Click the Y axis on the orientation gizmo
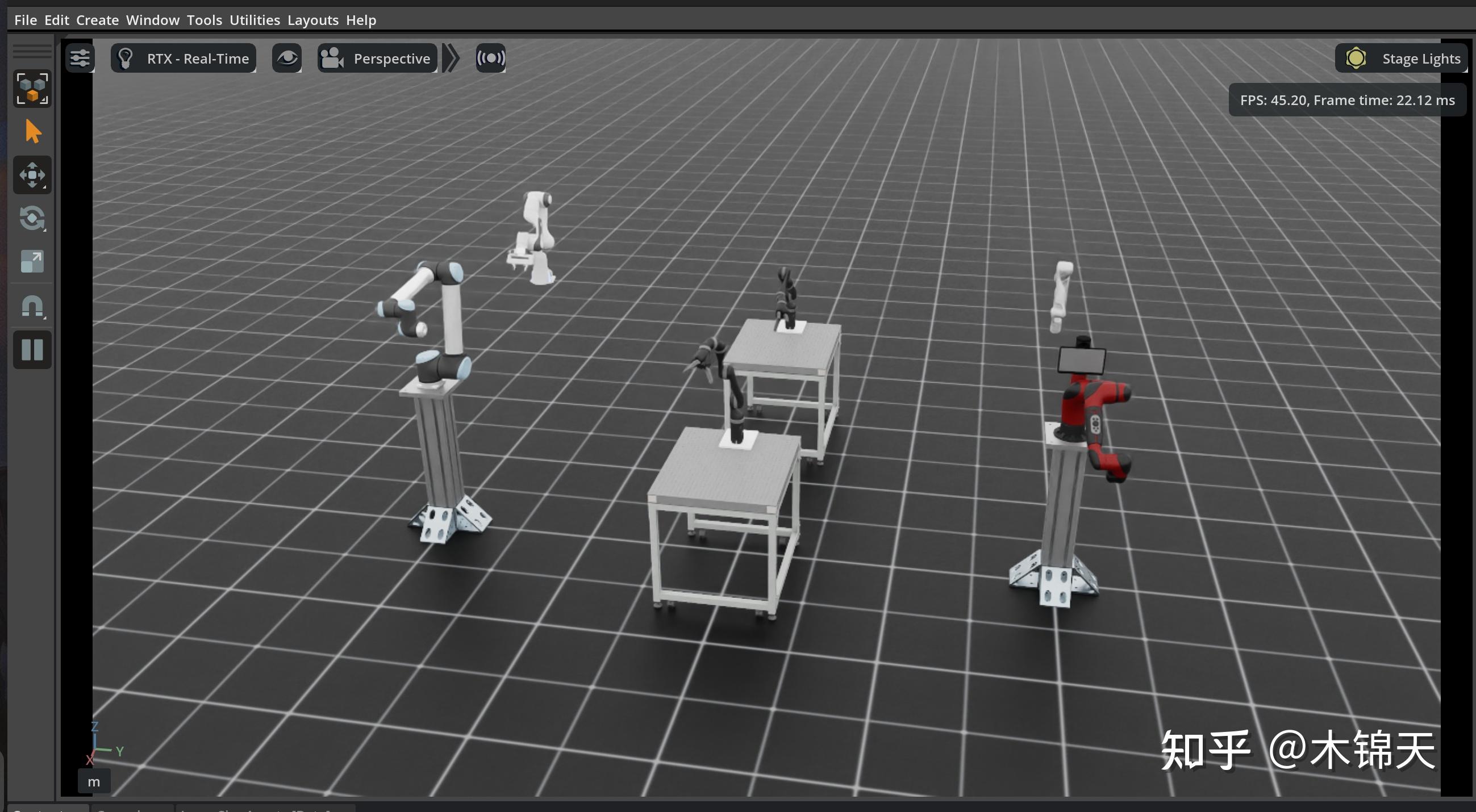Viewport: 1476px width, 812px height. pyautogui.click(x=120, y=751)
